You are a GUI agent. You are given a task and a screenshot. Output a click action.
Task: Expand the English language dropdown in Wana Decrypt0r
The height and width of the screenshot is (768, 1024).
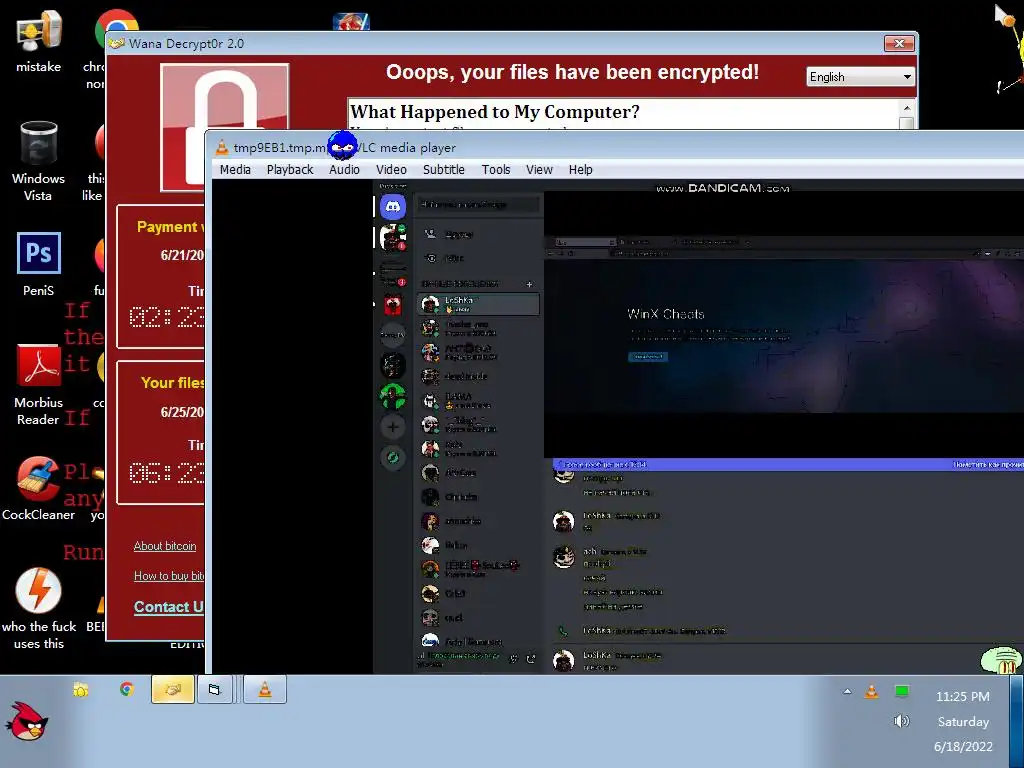click(x=860, y=77)
